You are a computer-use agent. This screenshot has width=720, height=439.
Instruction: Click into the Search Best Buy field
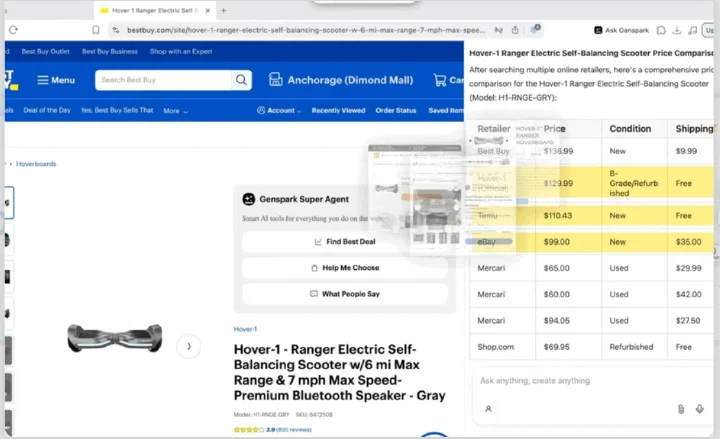point(163,80)
